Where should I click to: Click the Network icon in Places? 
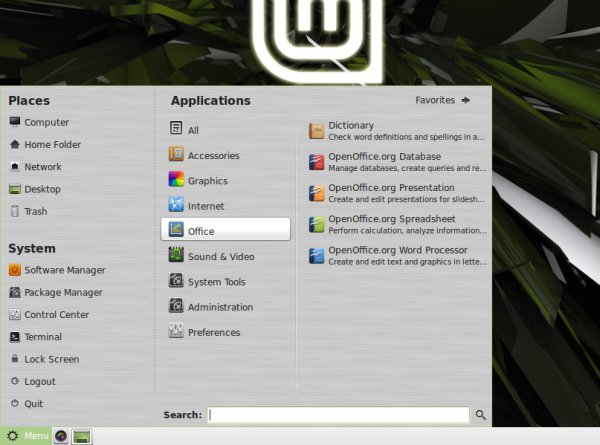pos(15,166)
